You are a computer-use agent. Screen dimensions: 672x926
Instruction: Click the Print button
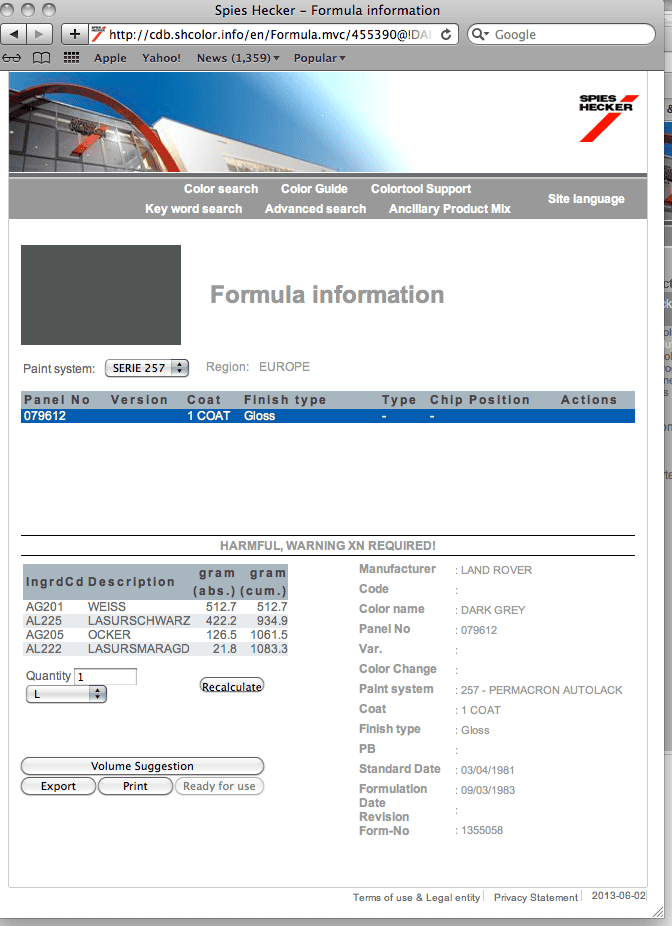pos(135,786)
